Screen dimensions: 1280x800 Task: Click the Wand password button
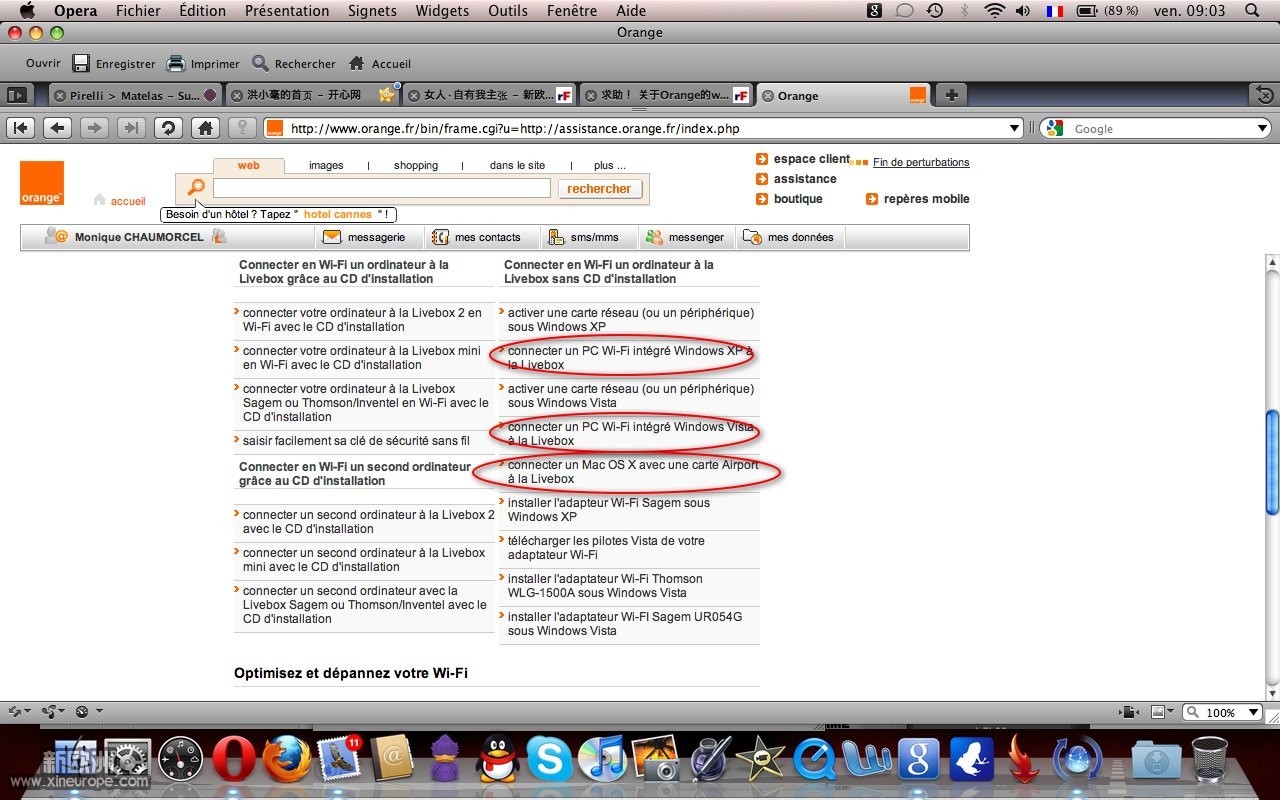[x=241, y=128]
